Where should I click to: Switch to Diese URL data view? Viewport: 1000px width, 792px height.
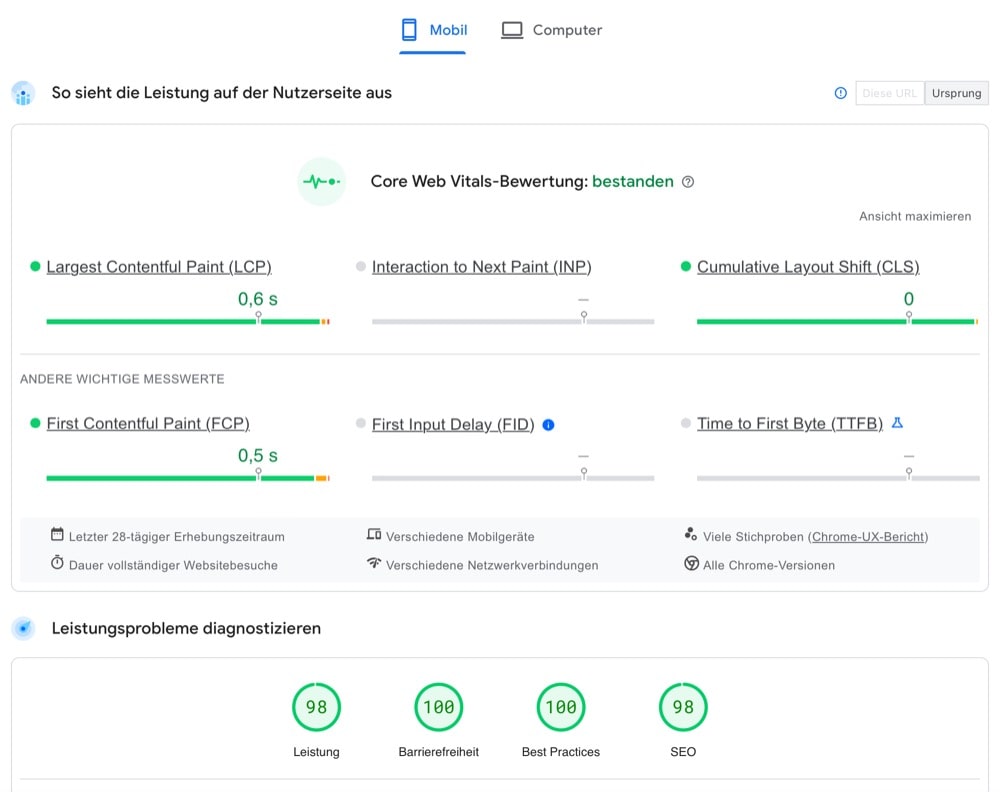pyautogui.click(x=889, y=93)
